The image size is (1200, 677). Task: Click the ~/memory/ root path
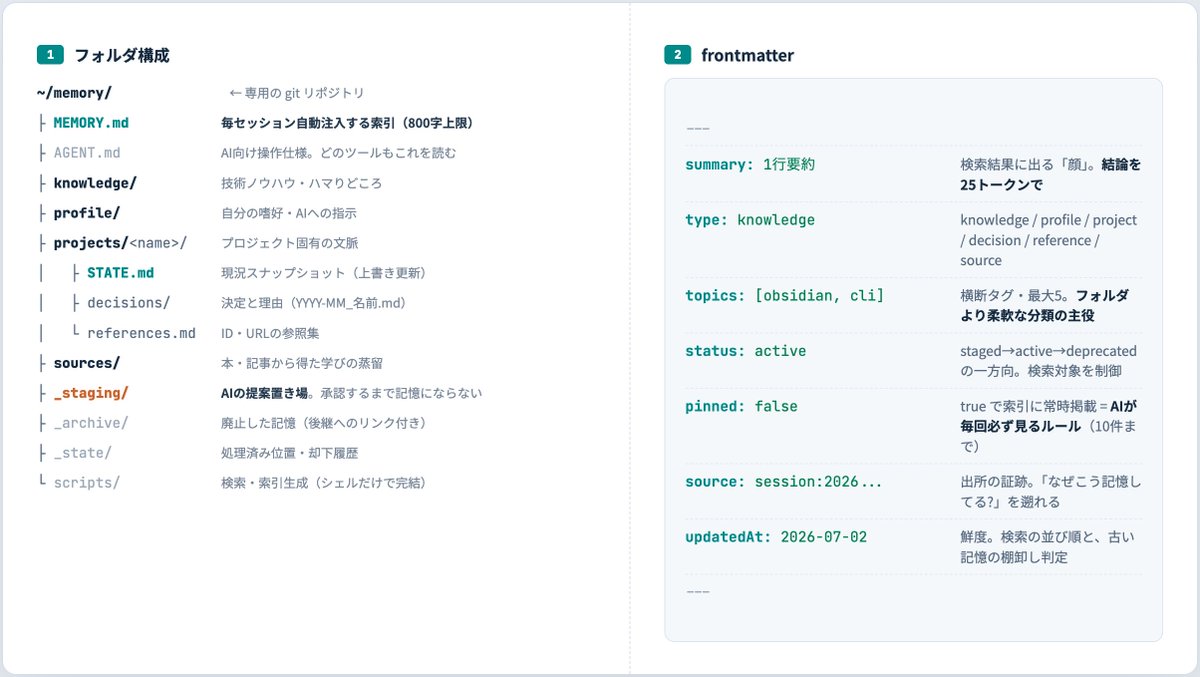coord(74,93)
